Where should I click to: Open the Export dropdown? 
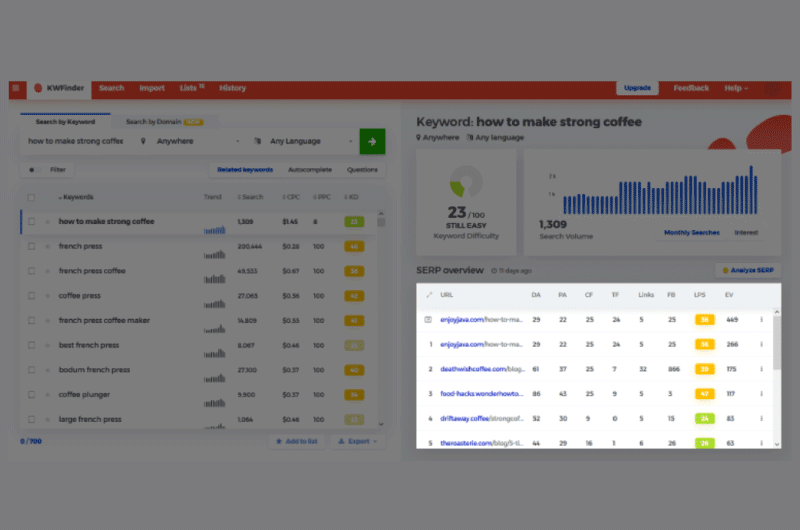click(x=358, y=441)
